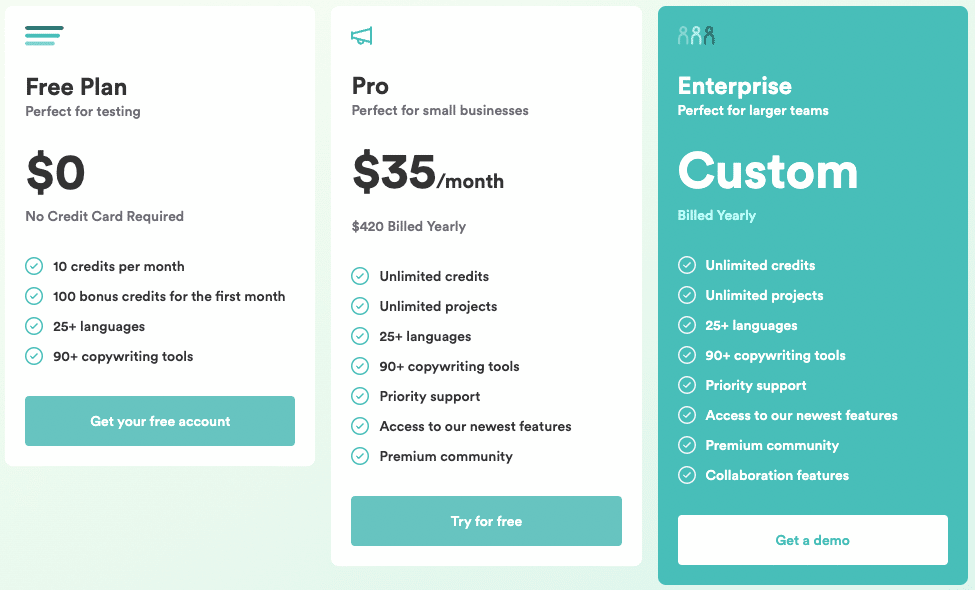Click the Enterprise team people icon
This screenshot has height=590, width=975.
pos(696,35)
